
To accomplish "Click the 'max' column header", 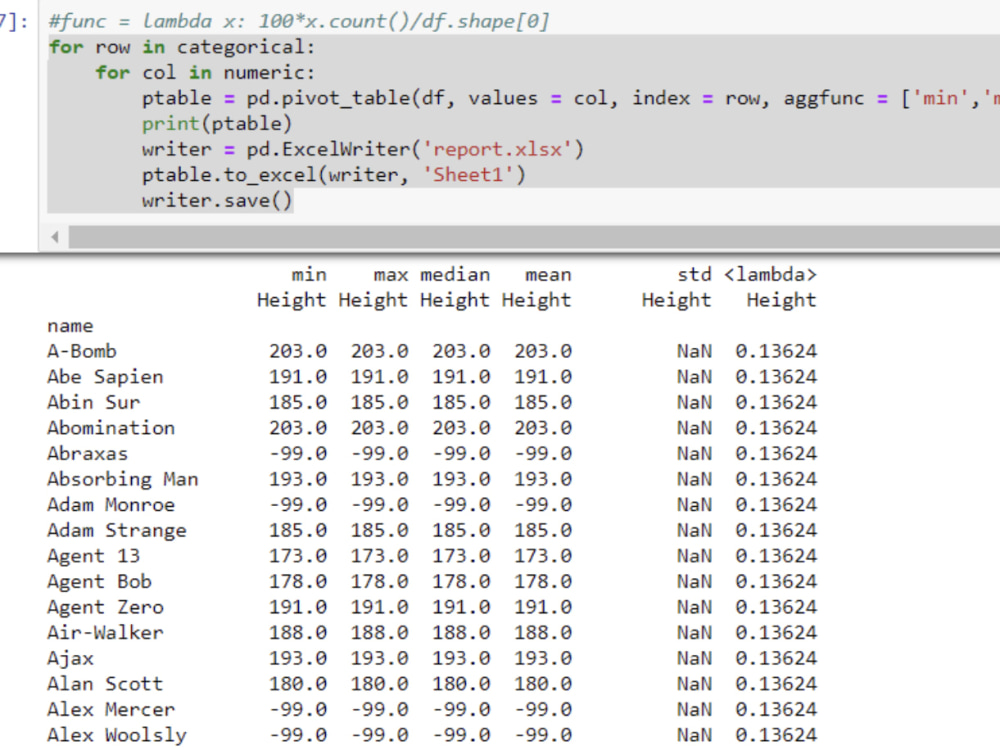I will pyautogui.click(x=390, y=275).
